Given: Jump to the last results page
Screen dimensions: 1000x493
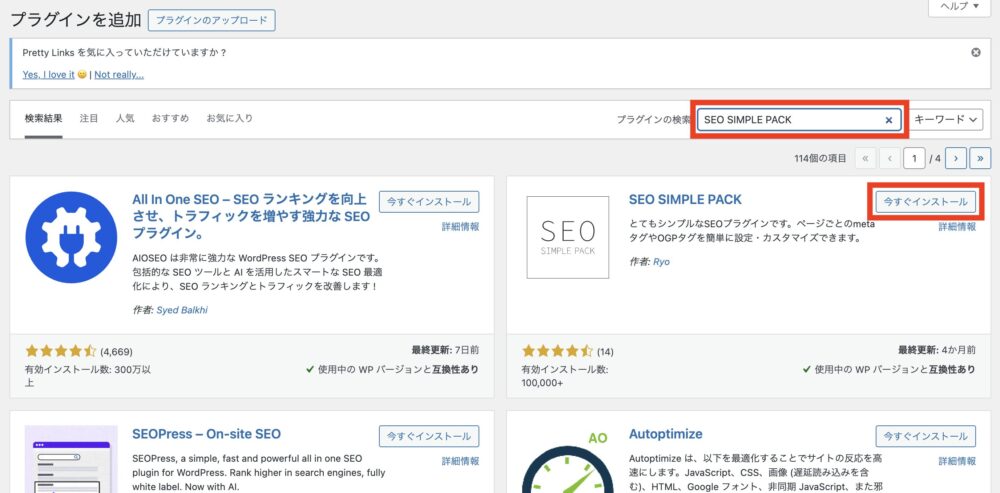Looking at the screenshot, I should (x=980, y=158).
